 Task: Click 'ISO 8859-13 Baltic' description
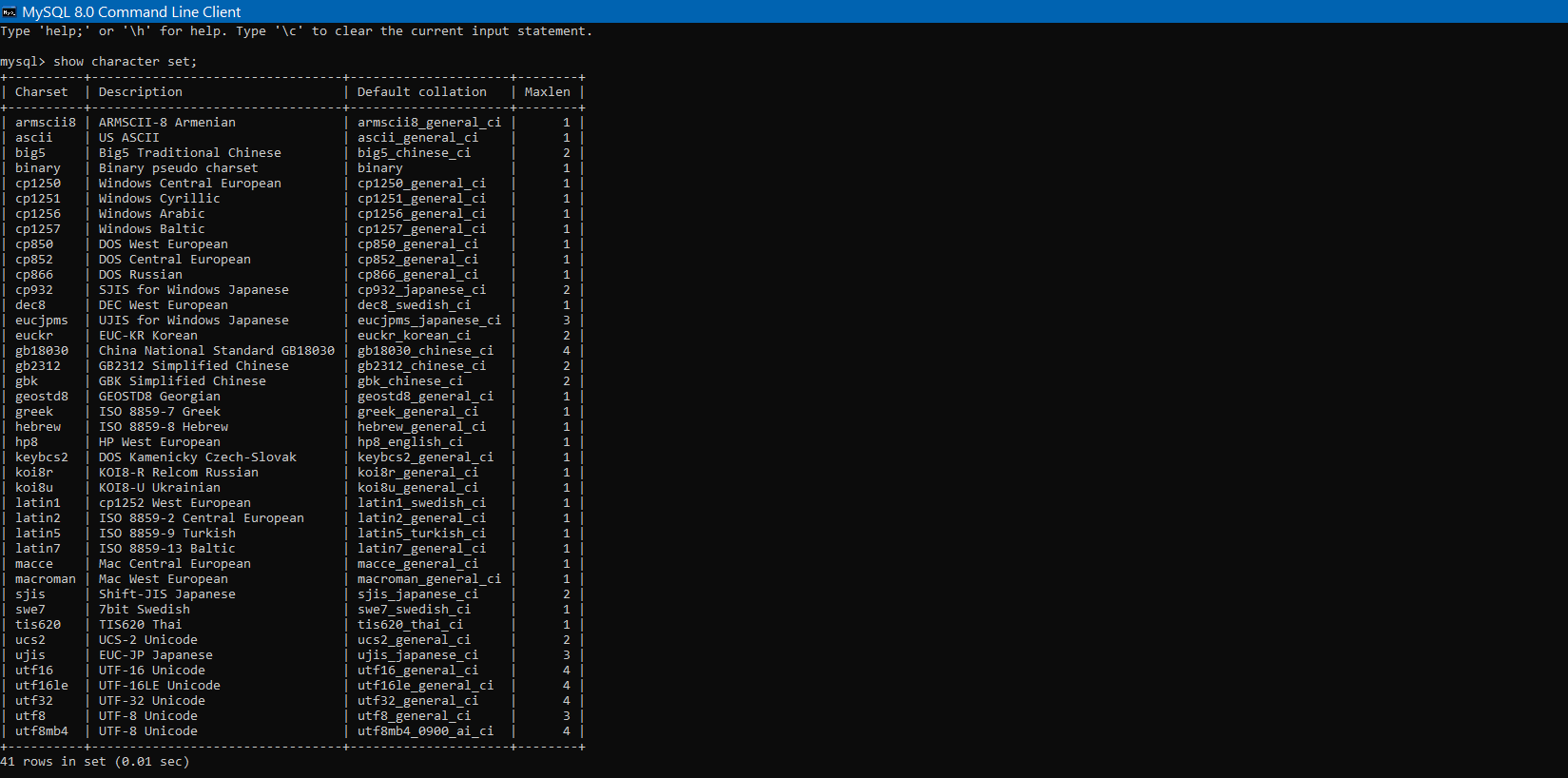pos(167,549)
